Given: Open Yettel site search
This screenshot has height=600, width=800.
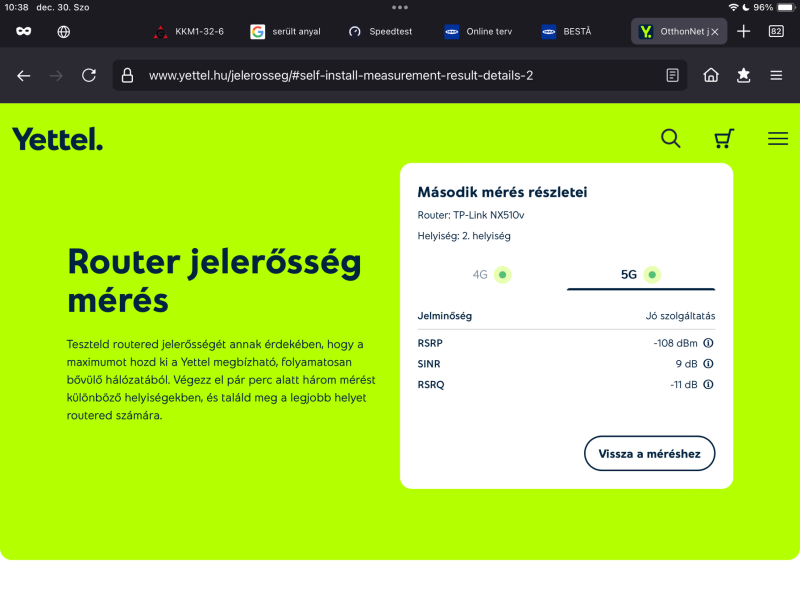Looking at the screenshot, I should (x=670, y=138).
